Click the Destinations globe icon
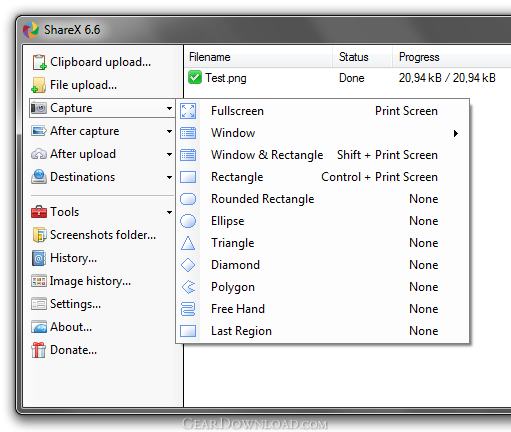Screen dimensions: 511x432 pyautogui.click(x=39, y=177)
